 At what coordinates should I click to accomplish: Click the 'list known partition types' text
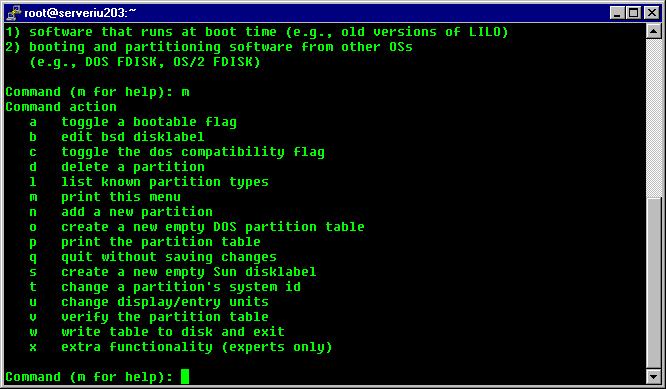[165, 182]
